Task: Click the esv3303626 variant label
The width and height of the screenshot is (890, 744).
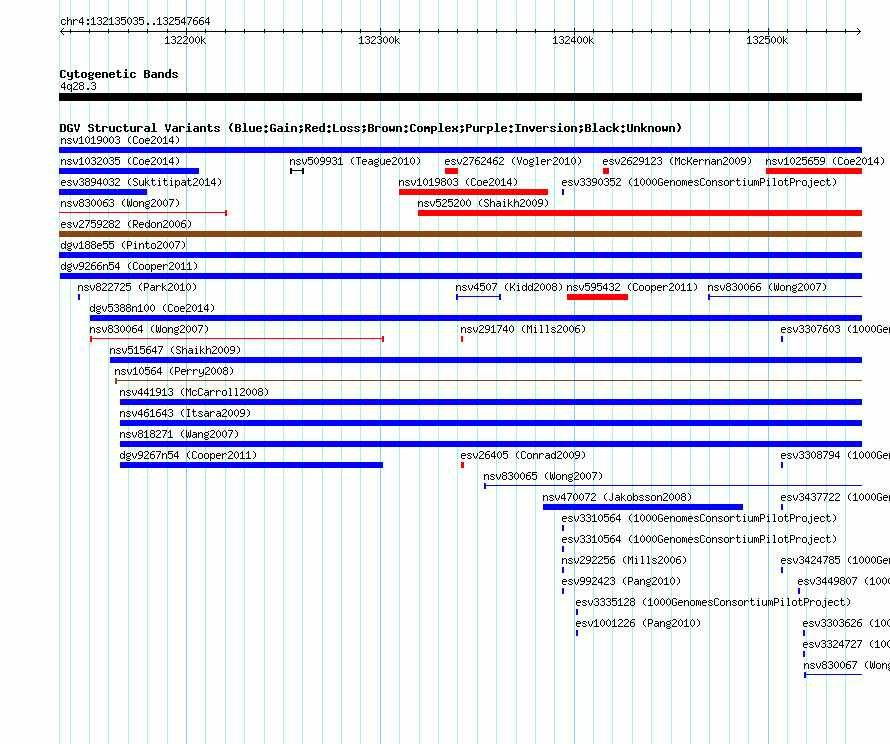Action: click(x=846, y=623)
